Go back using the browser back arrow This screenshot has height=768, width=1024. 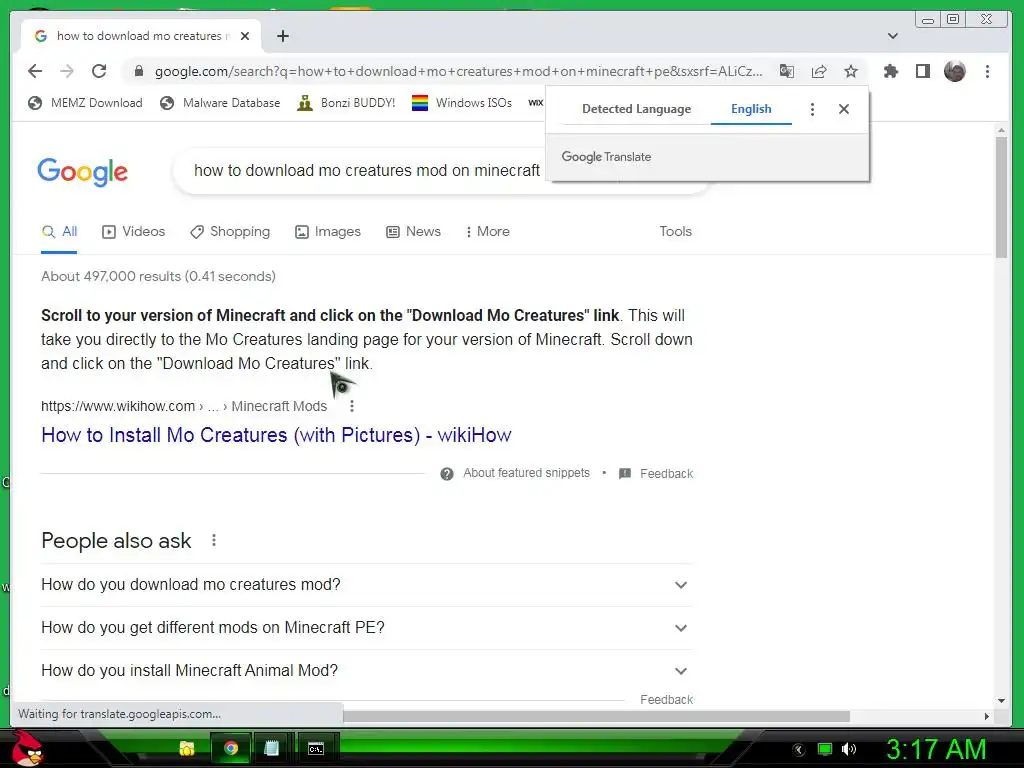point(35,71)
